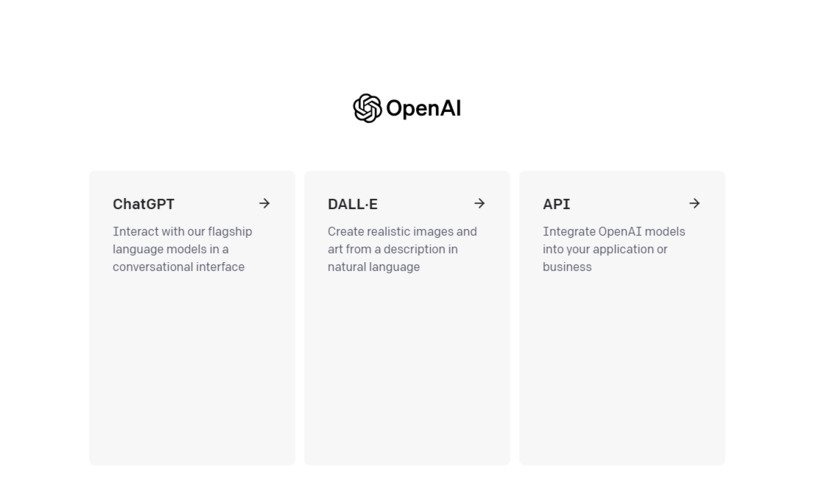Select the DALL·E card title
This screenshot has width=830, height=500.
tap(353, 204)
